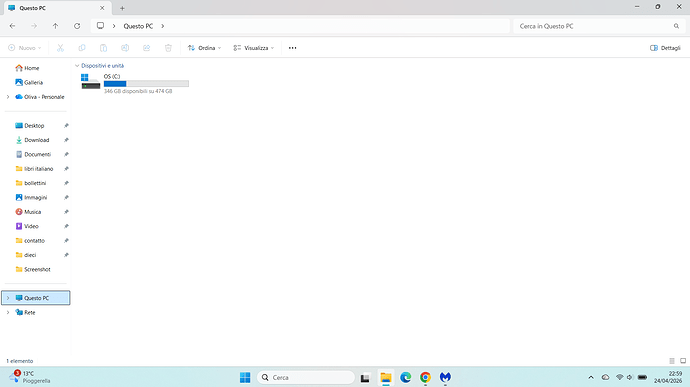Click Questo PC address bar breadcrumb

click(138, 26)
